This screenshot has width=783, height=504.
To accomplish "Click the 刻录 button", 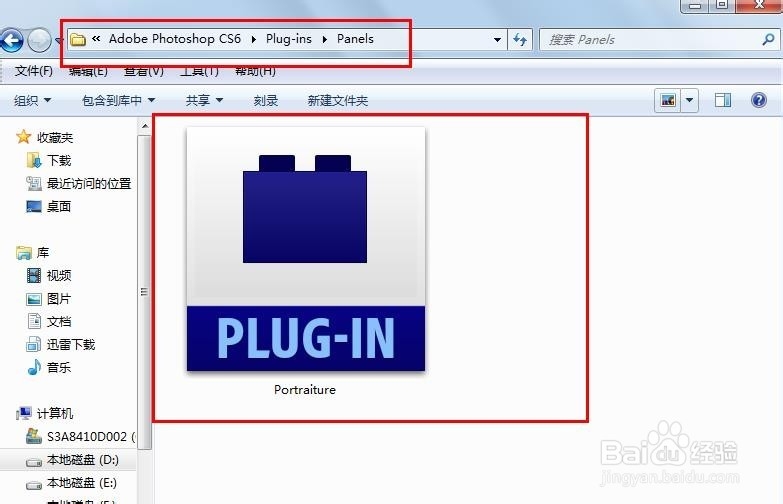I will click(x=266, y=100).
